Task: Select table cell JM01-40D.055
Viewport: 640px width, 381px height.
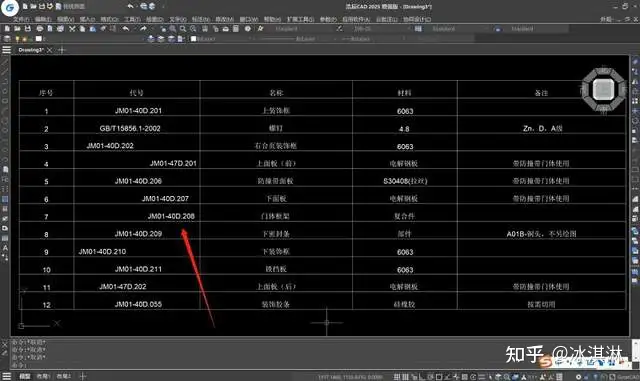Action: point(138,304)
